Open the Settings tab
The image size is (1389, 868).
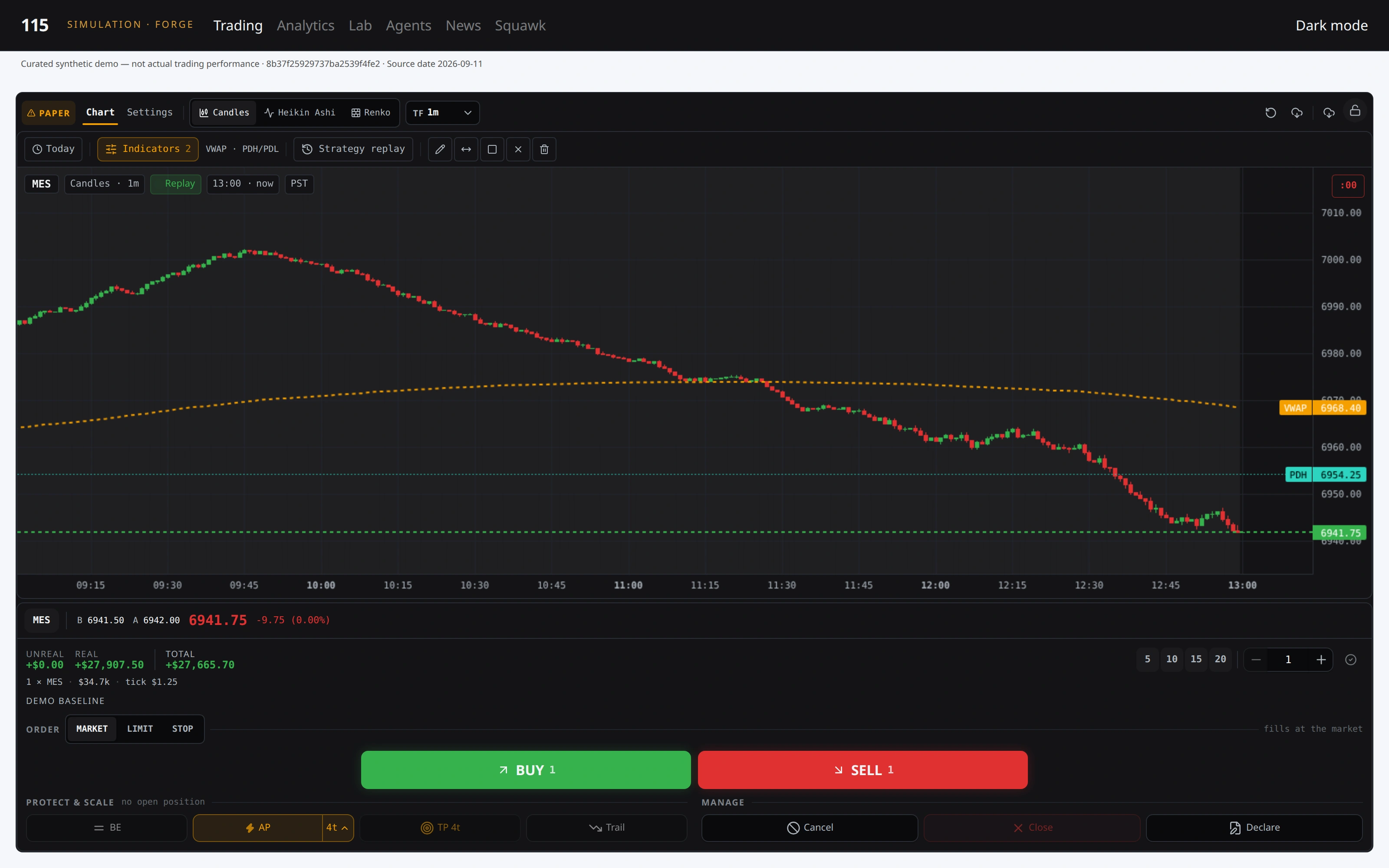(x=150, y=112)
